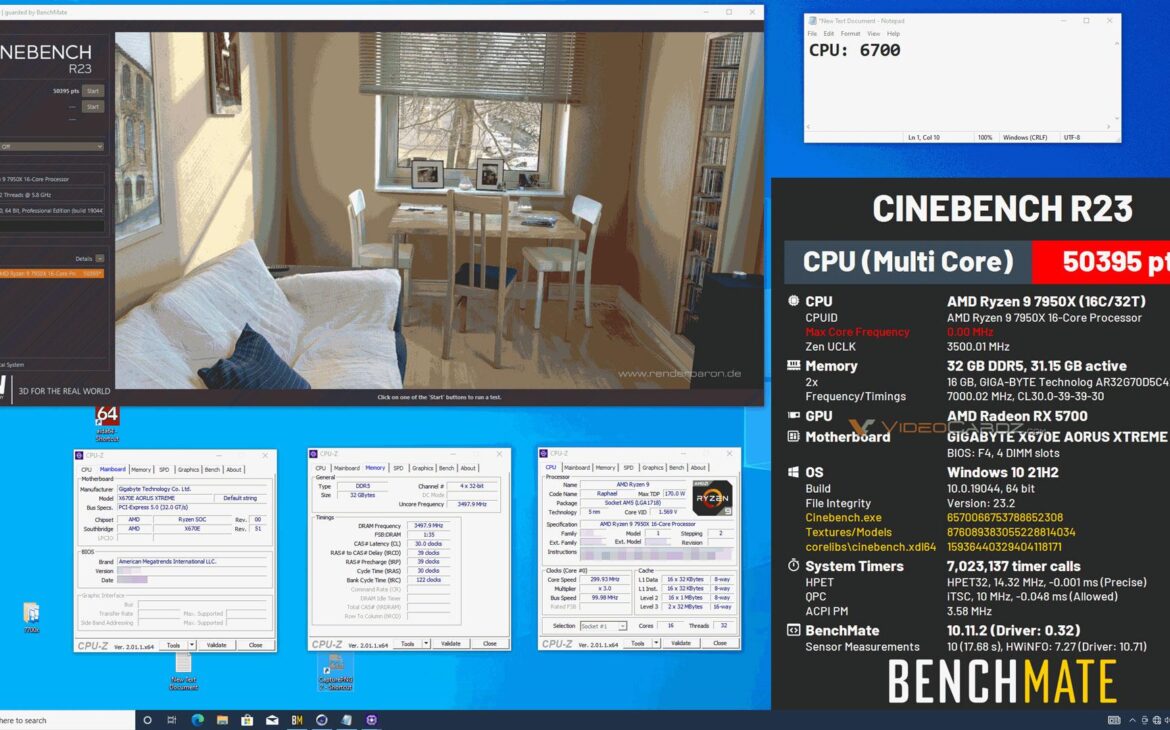Open the Format menu in Notepad
Viewport: 1170px width, 730px height.
tap(851, 33)
